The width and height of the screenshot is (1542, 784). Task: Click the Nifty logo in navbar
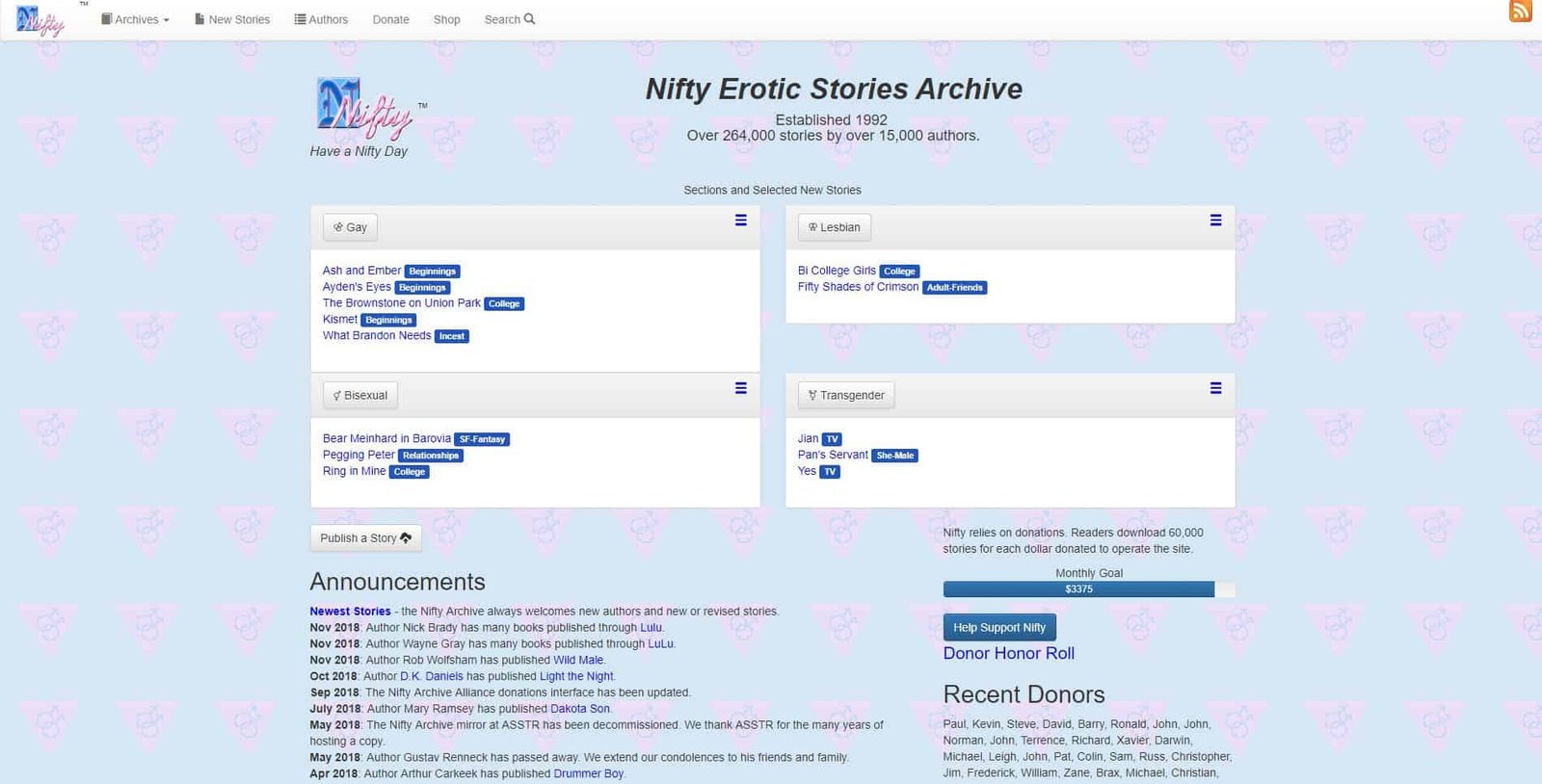40,19
